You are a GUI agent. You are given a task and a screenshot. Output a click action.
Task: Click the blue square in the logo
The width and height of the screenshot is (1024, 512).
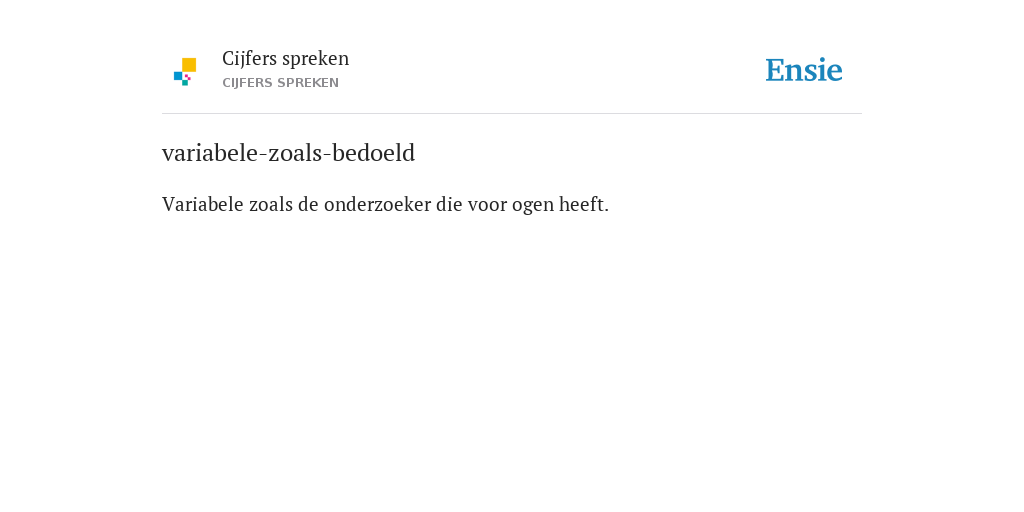pos(178,76)
